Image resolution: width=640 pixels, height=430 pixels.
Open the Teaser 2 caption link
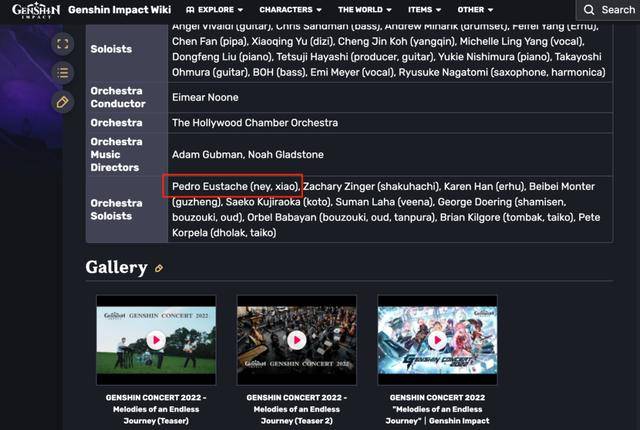[x=297, y=409]
